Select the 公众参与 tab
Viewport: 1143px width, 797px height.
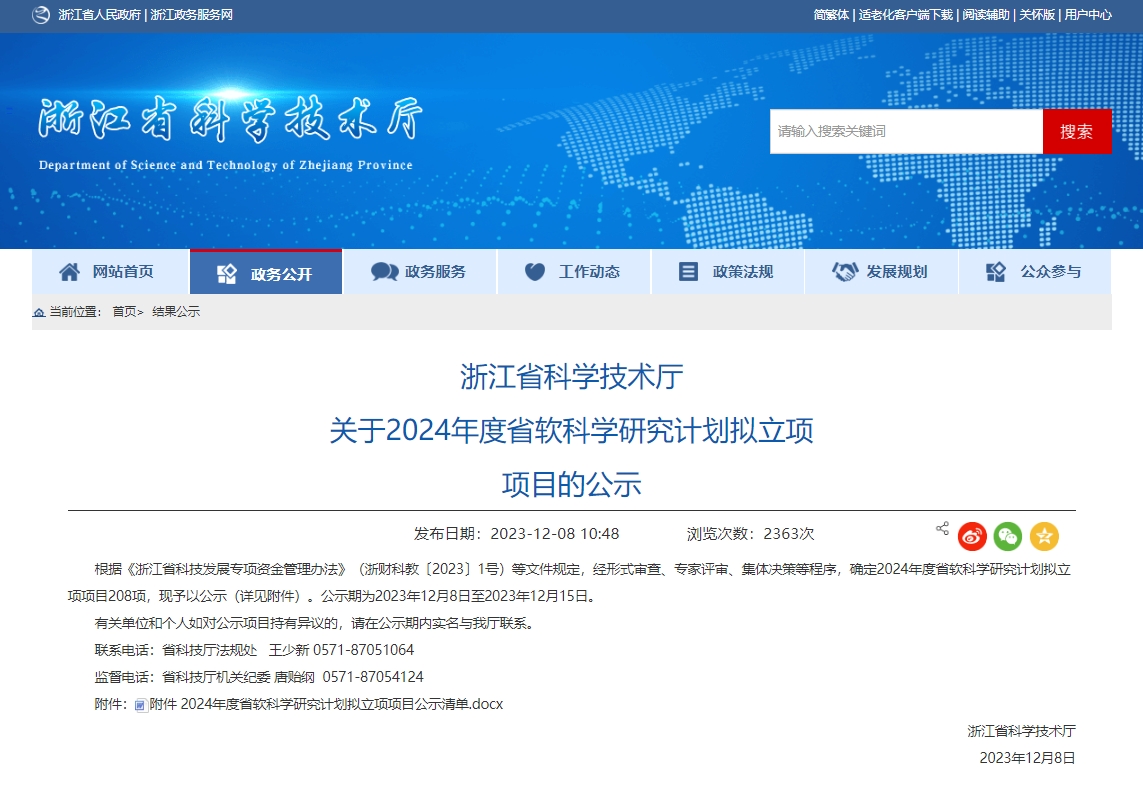(1035, 272)
